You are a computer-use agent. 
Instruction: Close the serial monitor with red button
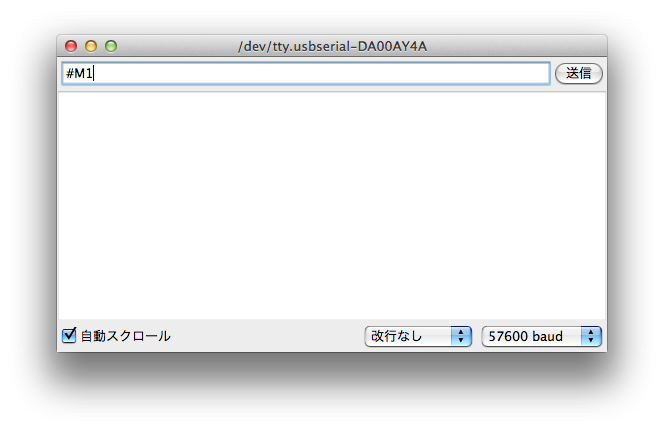71,46
